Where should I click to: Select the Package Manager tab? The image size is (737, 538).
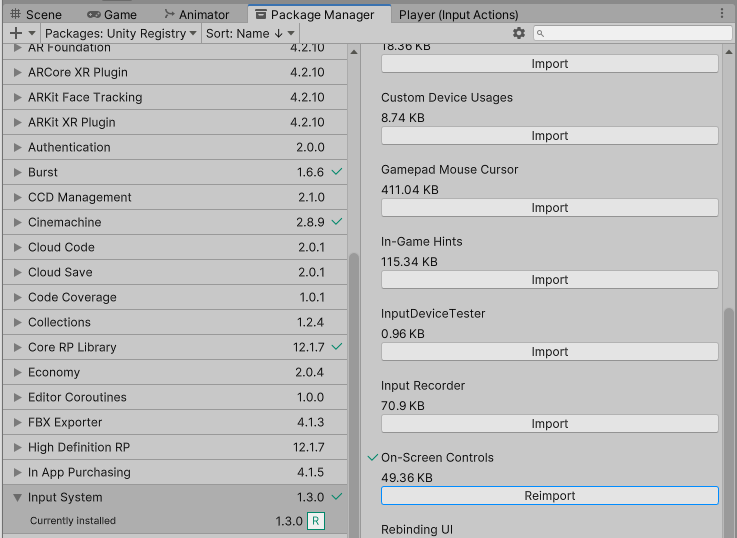tap(319, 15)
